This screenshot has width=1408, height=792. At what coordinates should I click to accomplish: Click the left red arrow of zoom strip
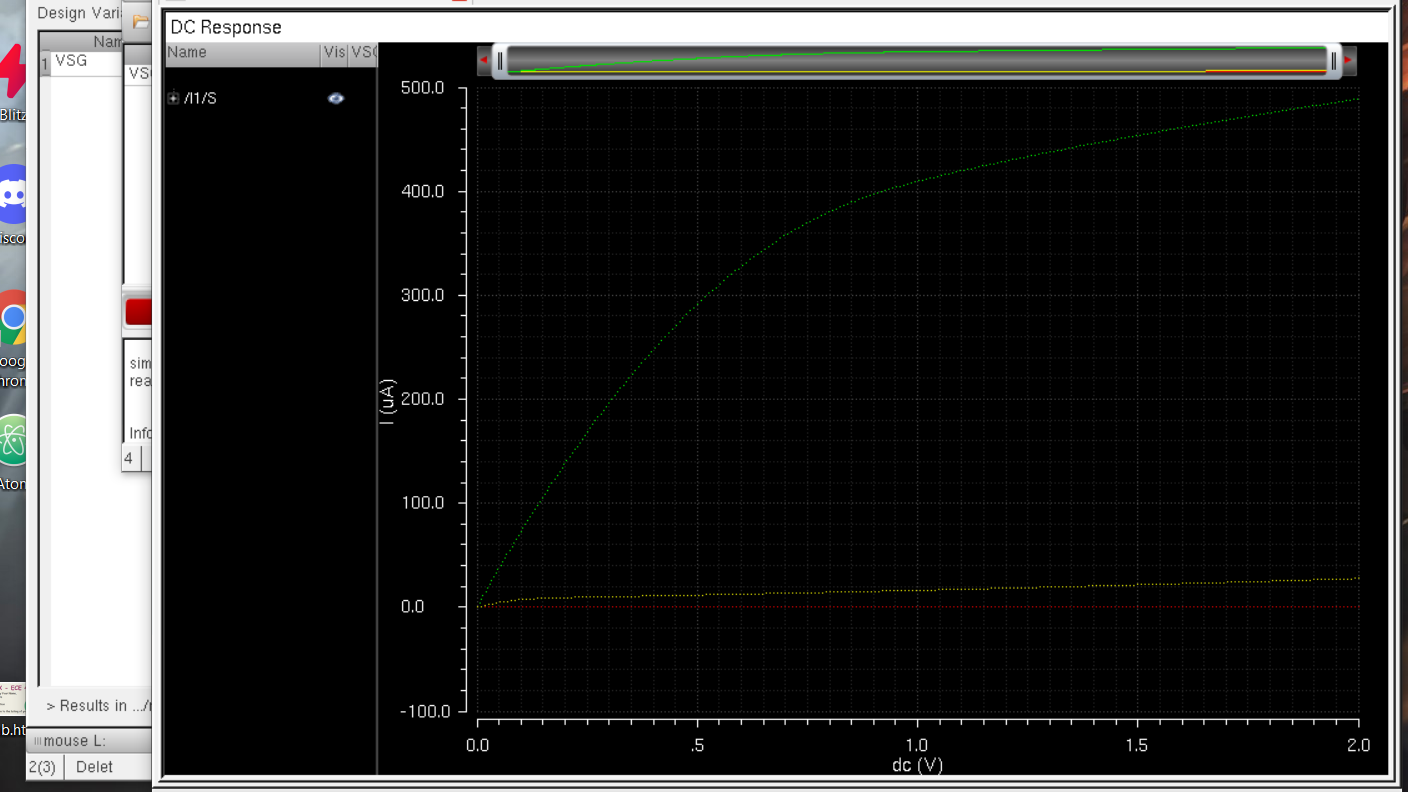485,61
